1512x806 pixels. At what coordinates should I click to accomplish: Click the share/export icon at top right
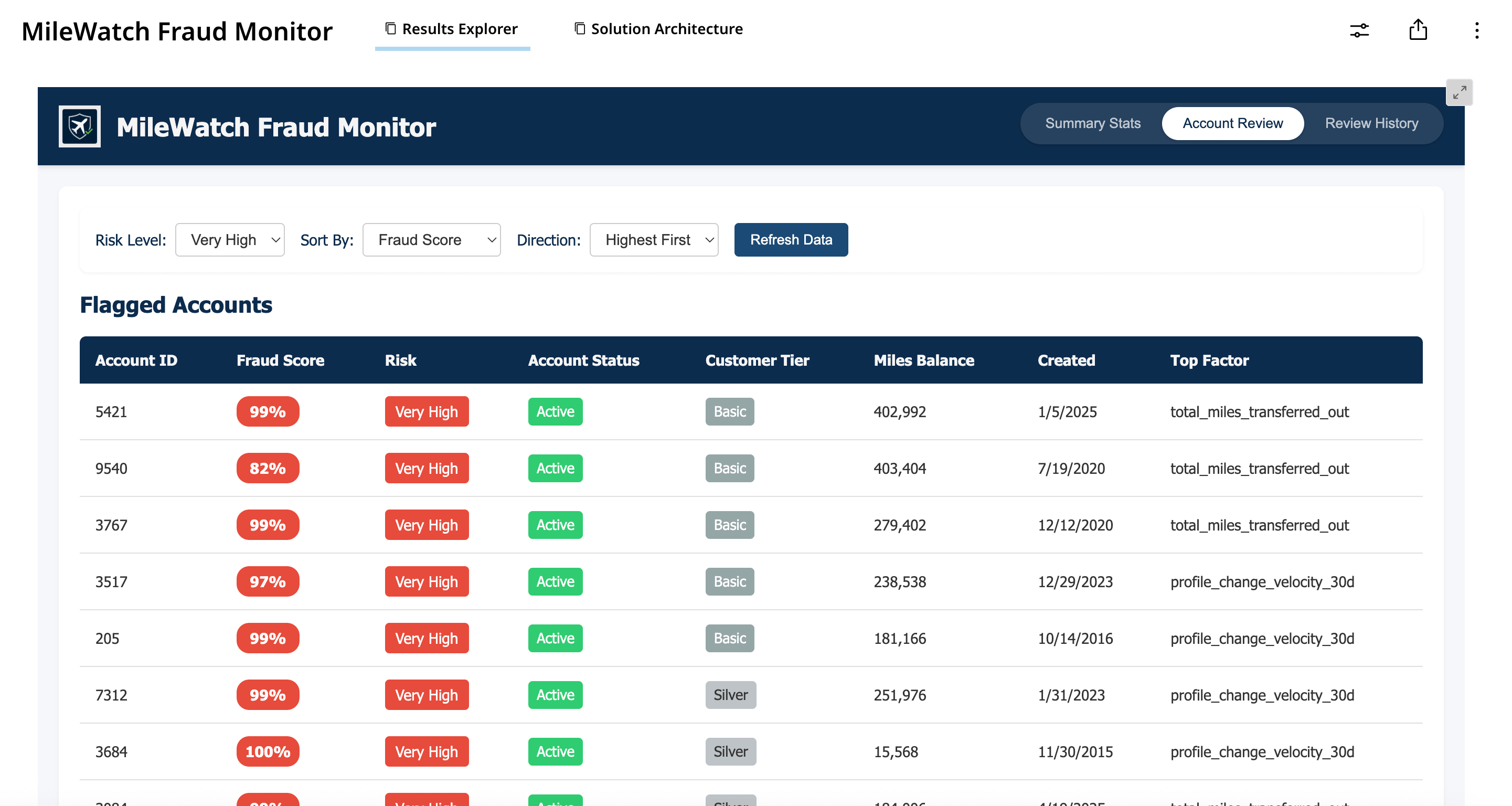point(1419,30)
